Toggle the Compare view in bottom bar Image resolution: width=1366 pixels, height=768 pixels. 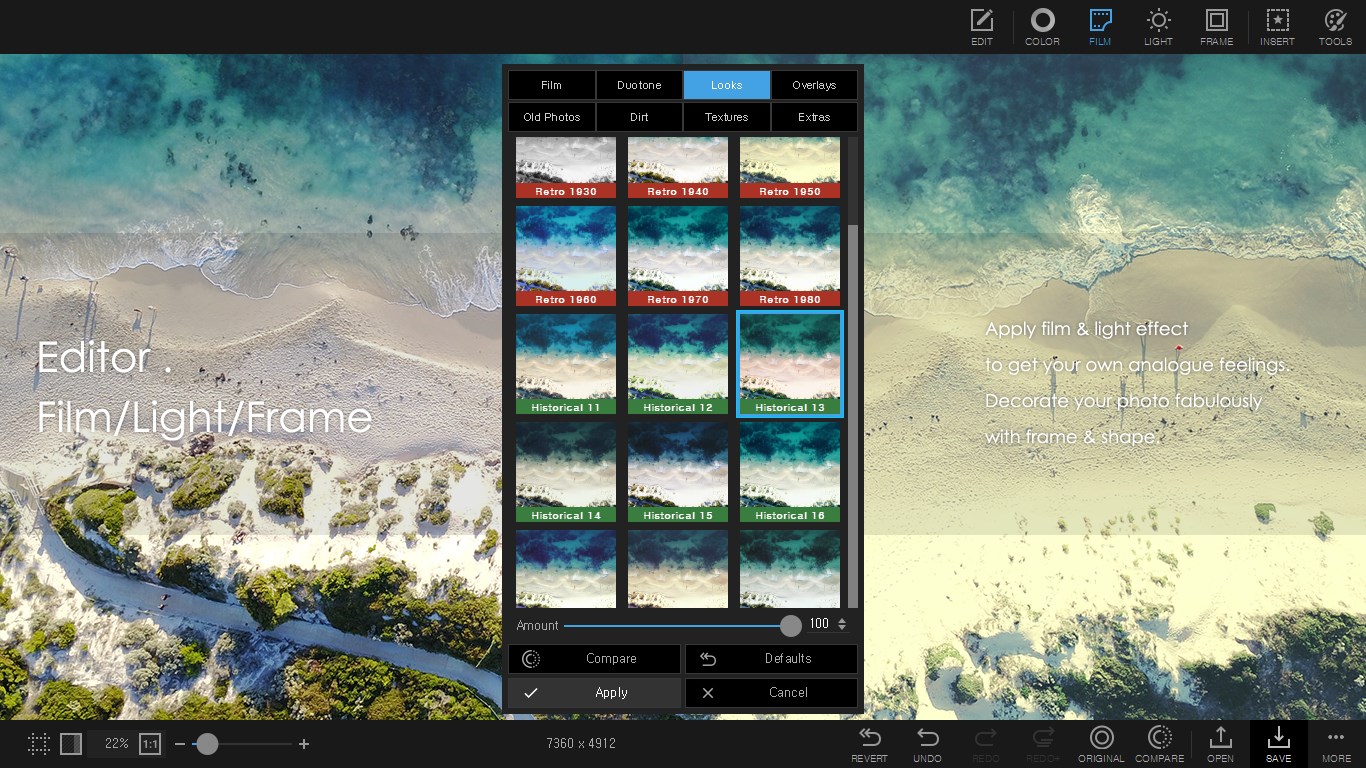point(1159,742)
